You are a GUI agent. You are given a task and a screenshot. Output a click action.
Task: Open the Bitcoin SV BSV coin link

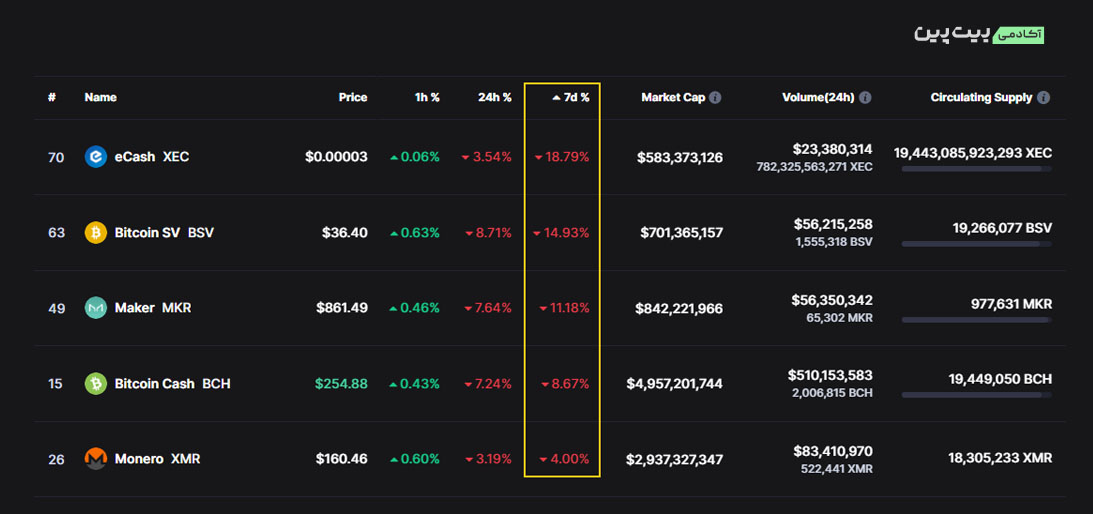click(x=164, y=232)
